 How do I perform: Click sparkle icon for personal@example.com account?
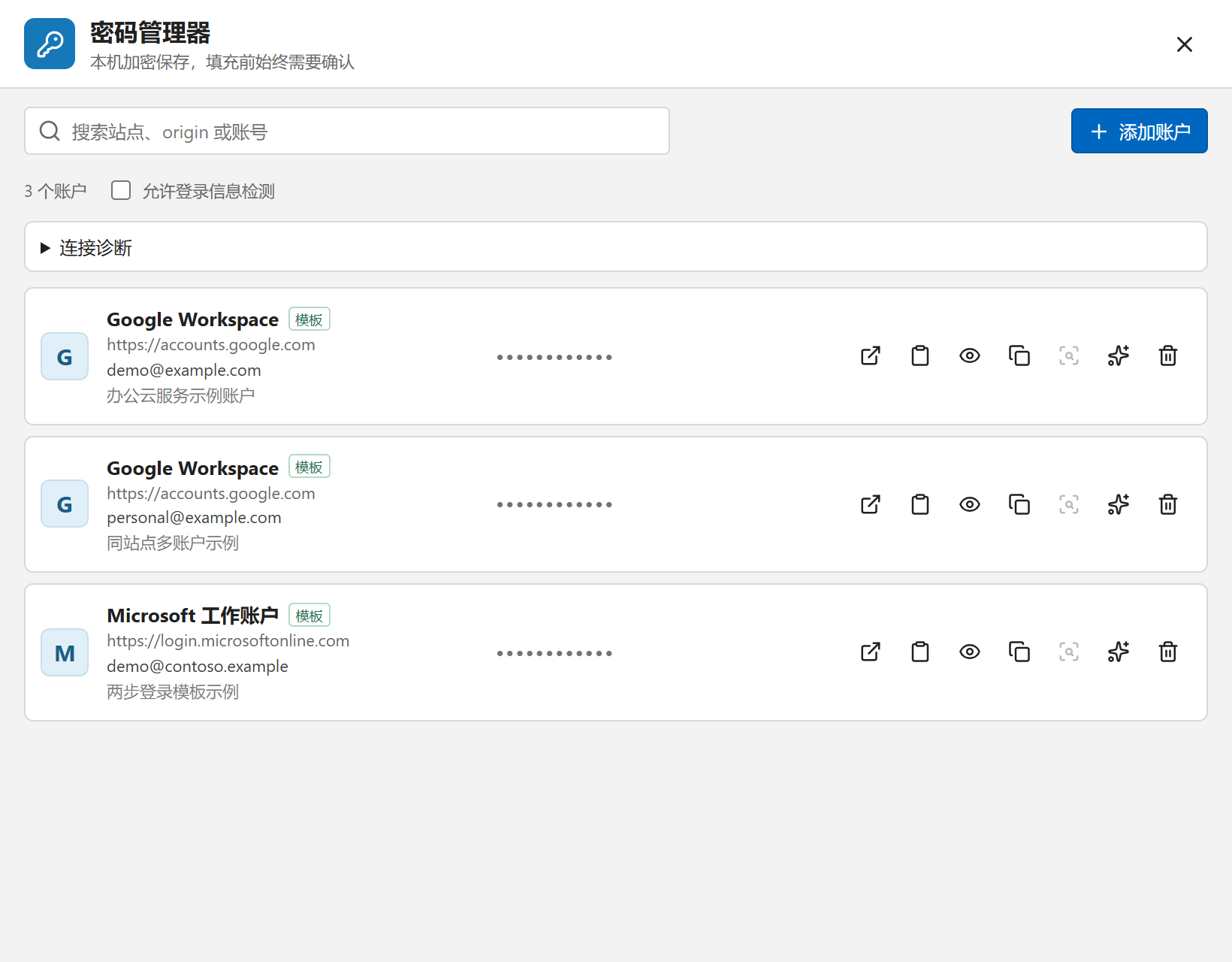(1119, 504)
